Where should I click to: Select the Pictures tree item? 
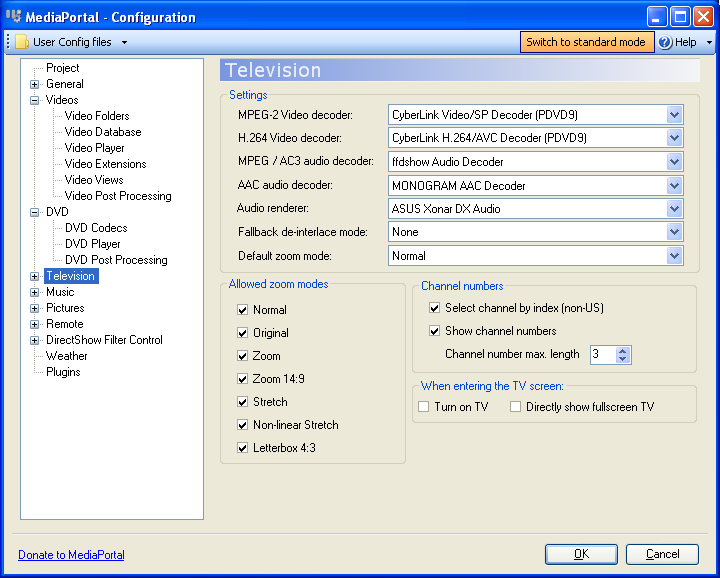click(x=65, y=308)
